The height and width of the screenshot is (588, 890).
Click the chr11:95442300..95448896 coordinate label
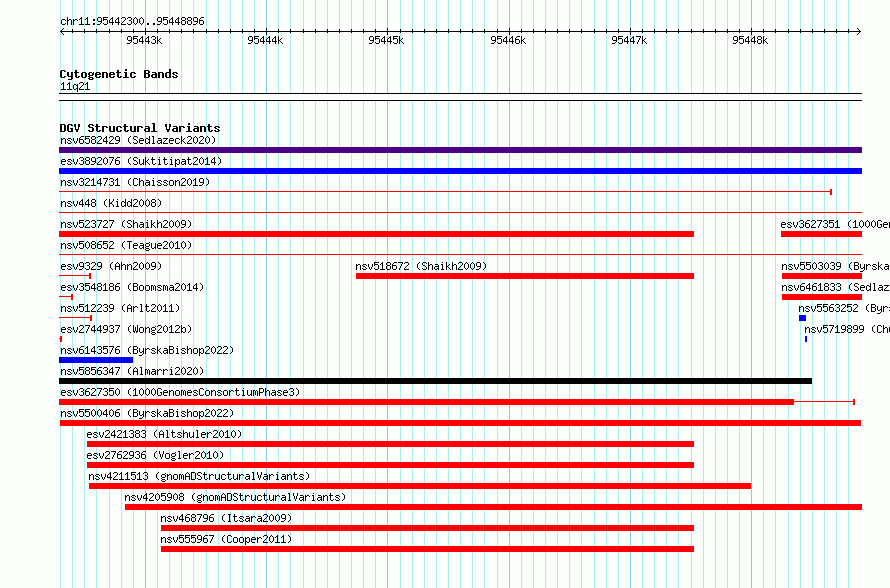coord(132,21)
